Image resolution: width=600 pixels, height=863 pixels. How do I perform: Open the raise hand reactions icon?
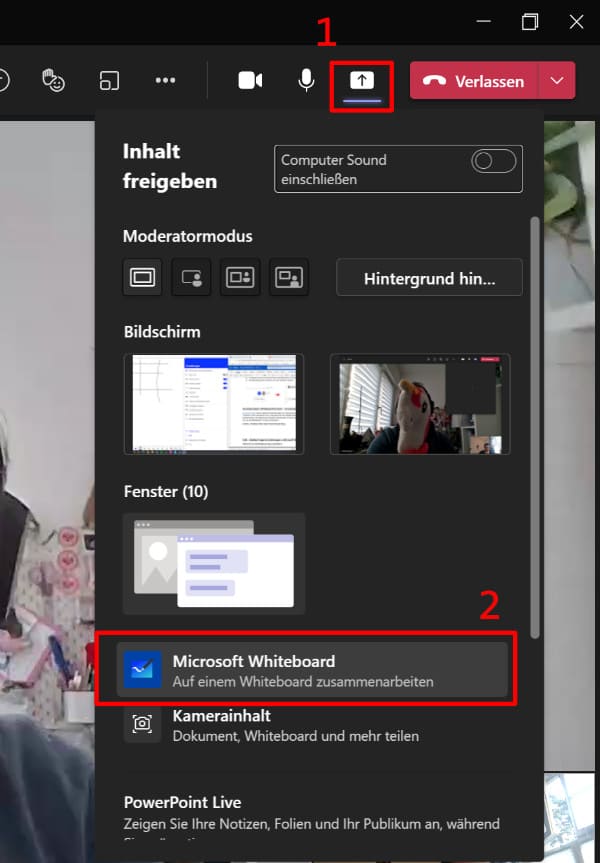tap(53, 80)
